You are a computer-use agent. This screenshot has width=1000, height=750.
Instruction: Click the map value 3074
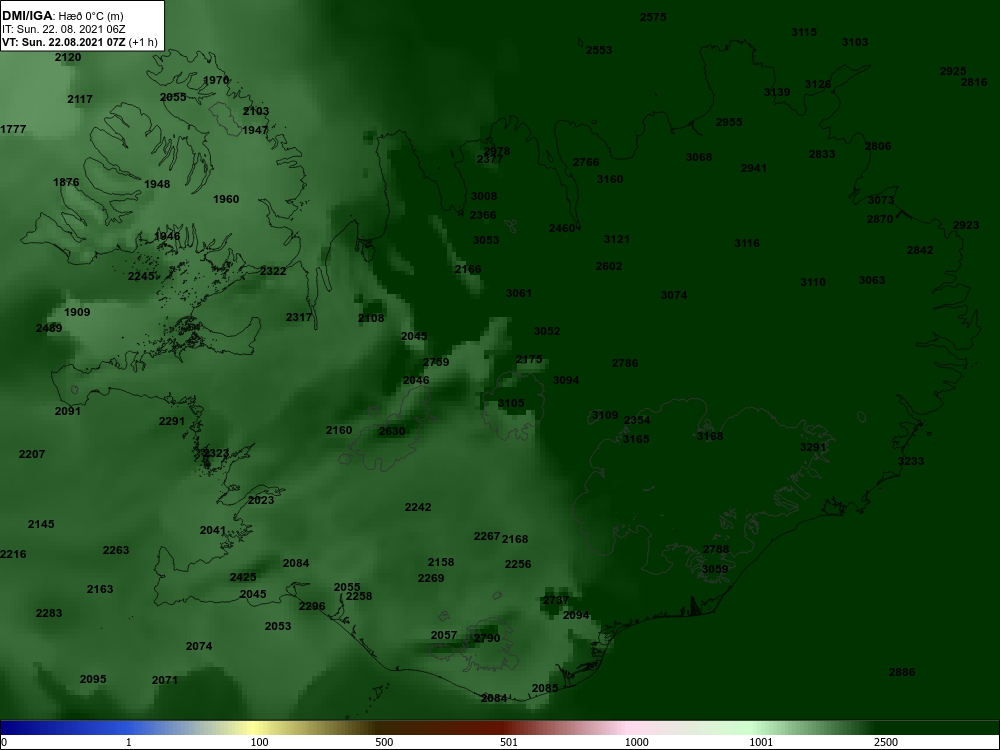tap(674, 295)
